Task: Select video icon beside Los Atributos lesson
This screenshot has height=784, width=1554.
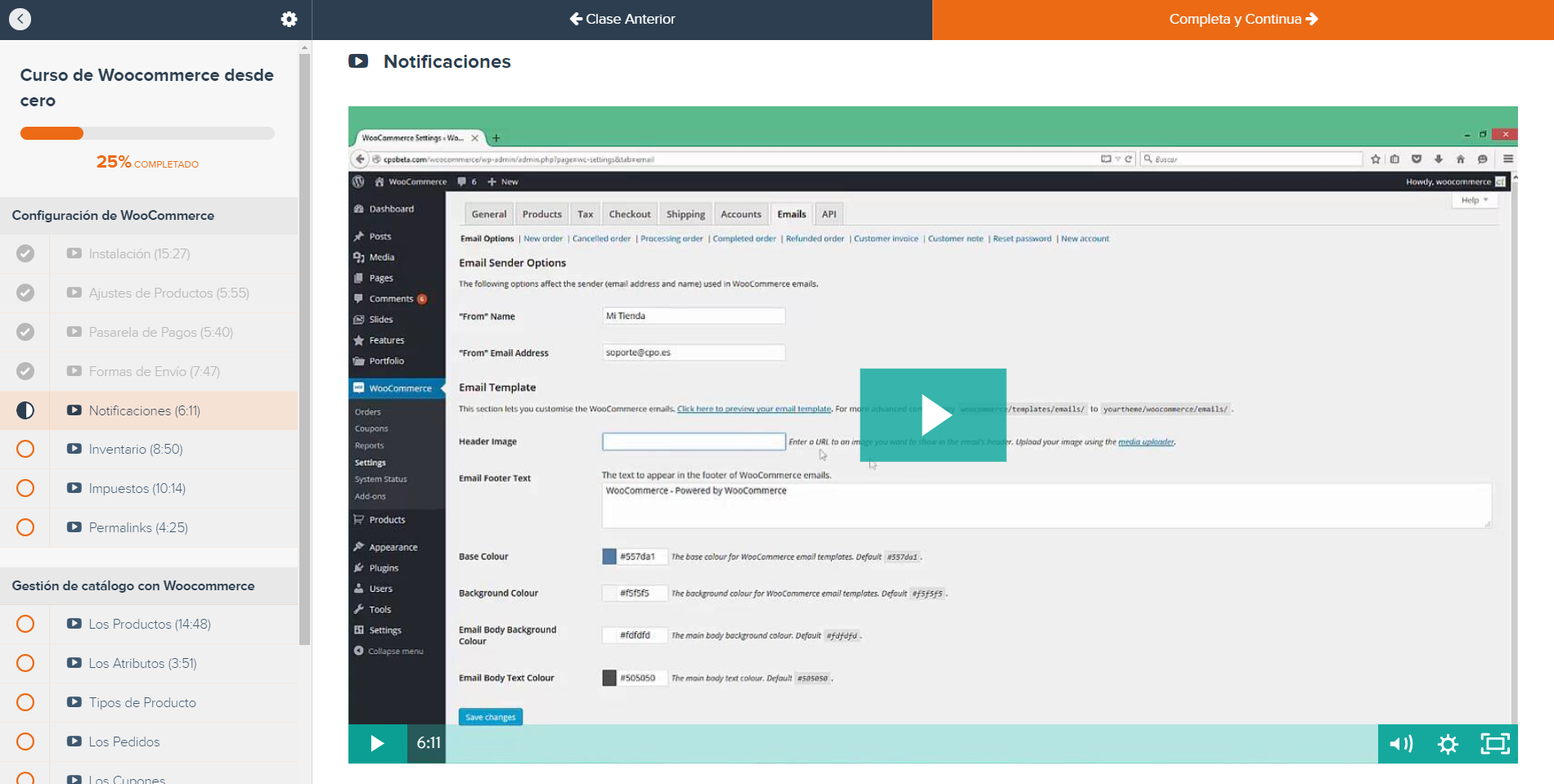Action: tap(74, 663)
